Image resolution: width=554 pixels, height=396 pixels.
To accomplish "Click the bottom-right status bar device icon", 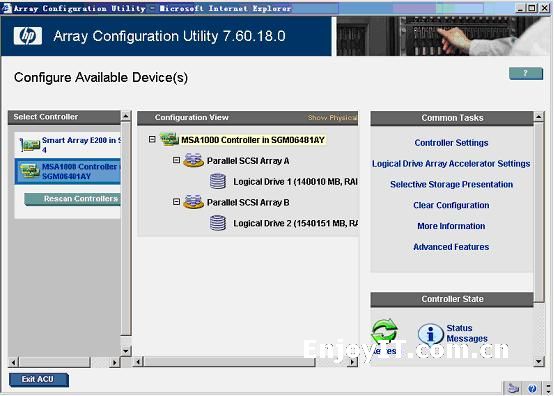I will [513, 389].
